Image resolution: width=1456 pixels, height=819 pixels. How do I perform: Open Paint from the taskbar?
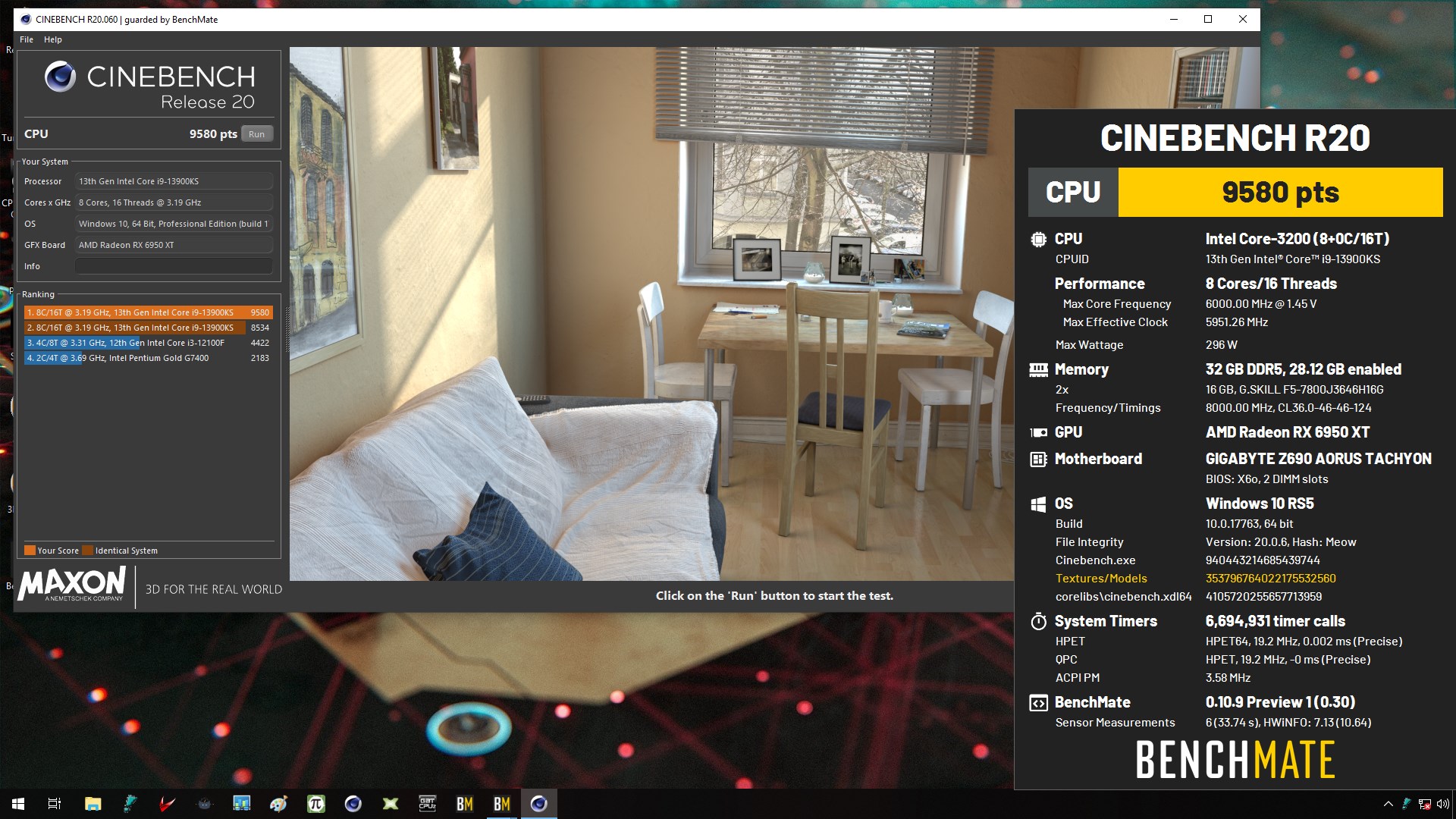pyautogui.click(x=279, y=804)
